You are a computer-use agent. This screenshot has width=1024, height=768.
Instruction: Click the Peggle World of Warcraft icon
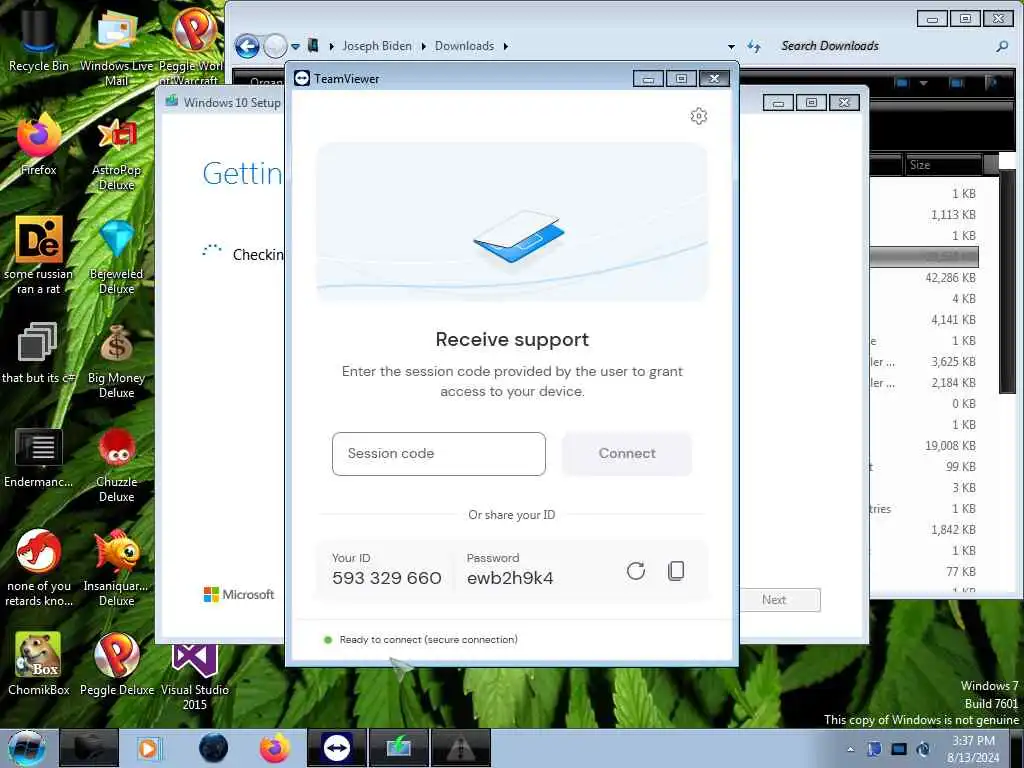tap(193, 47)
